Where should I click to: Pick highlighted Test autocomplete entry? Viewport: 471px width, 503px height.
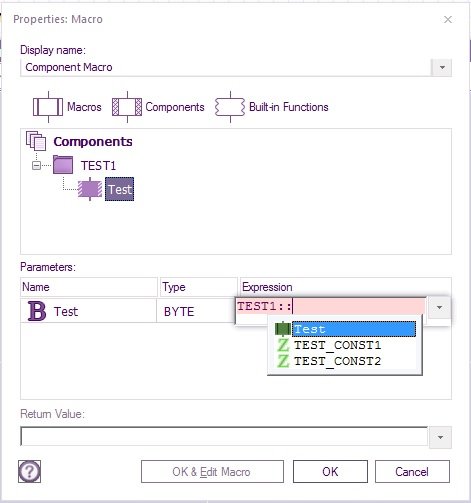pos(354,329)
